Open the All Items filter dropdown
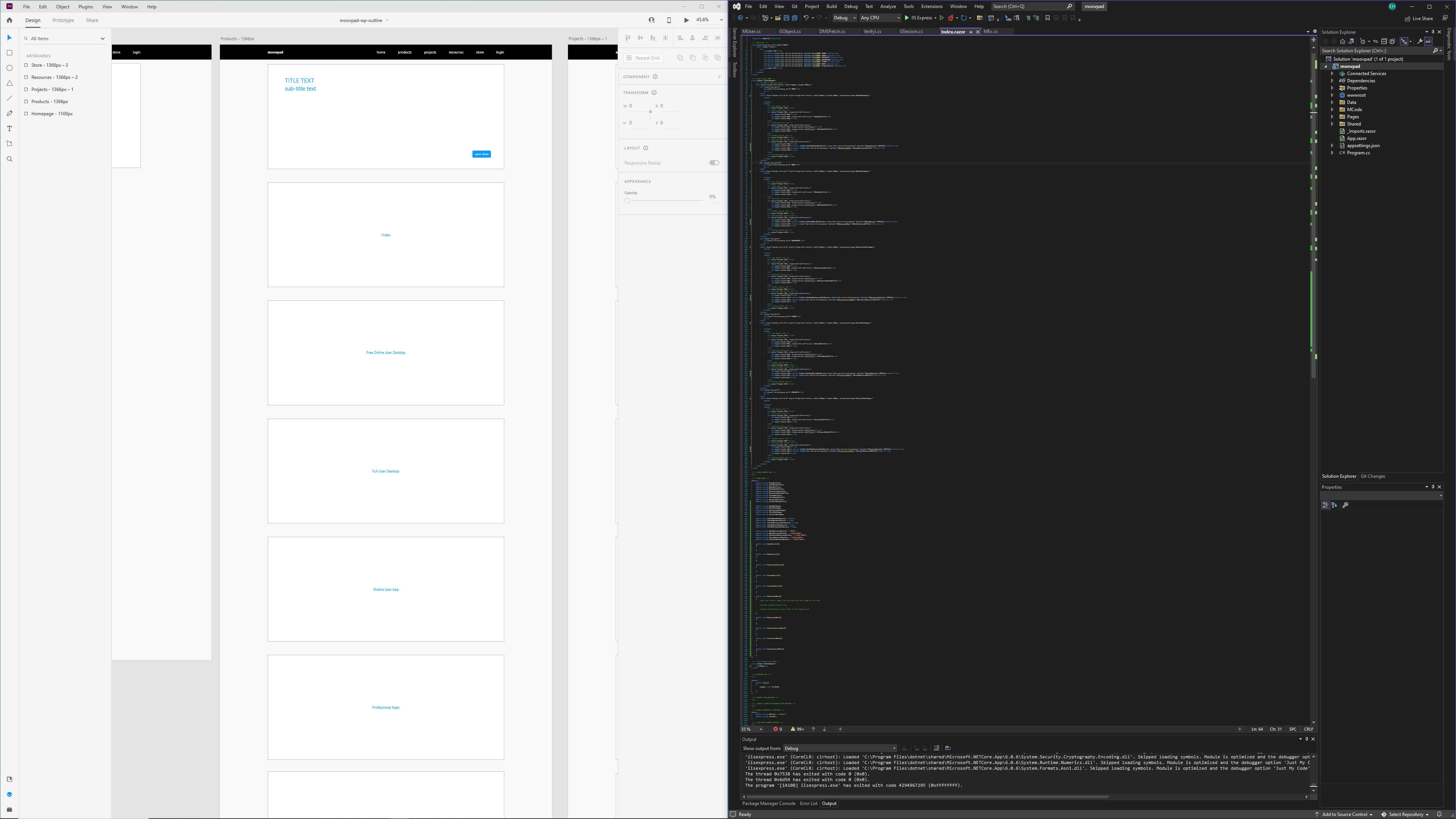Viewport: 1456px width, 819px height. coord(102,38)
